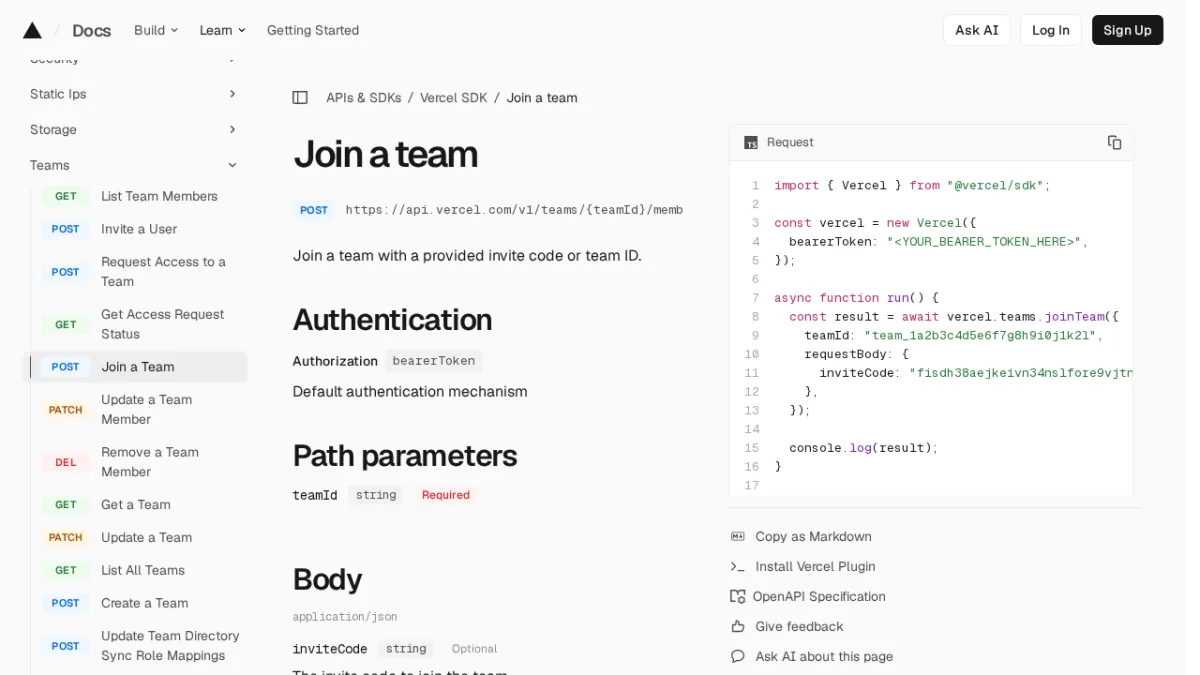Click the Authentication heading
This screenshot has height=675, width=1200.
pyautogui.click(x=392, y=320)
